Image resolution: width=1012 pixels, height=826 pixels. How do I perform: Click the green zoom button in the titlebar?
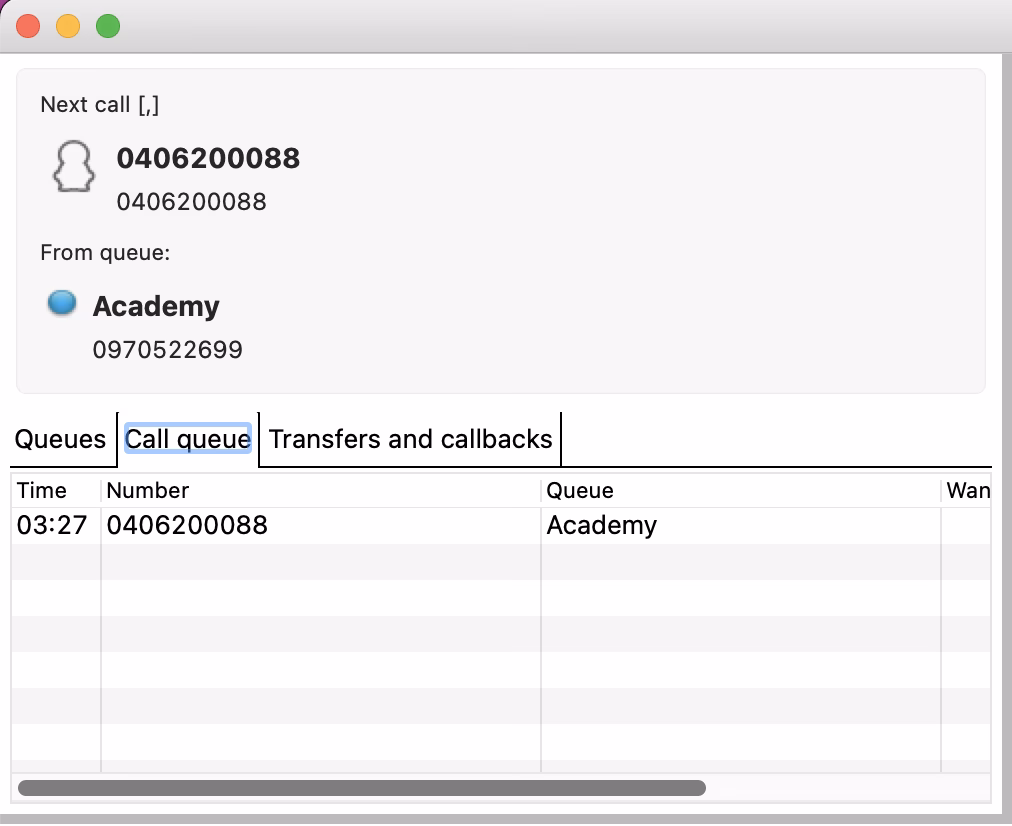[108, 25]
